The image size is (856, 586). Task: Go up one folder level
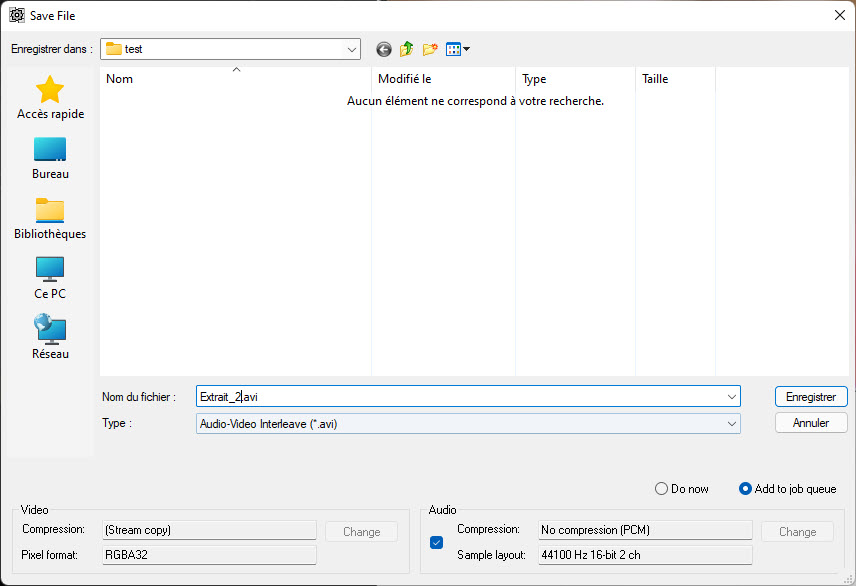(407, 50)
